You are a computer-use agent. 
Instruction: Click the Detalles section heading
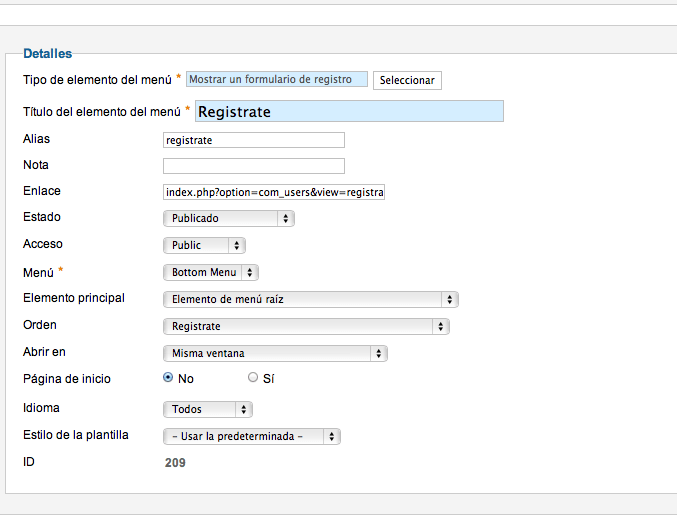(47, 54)
